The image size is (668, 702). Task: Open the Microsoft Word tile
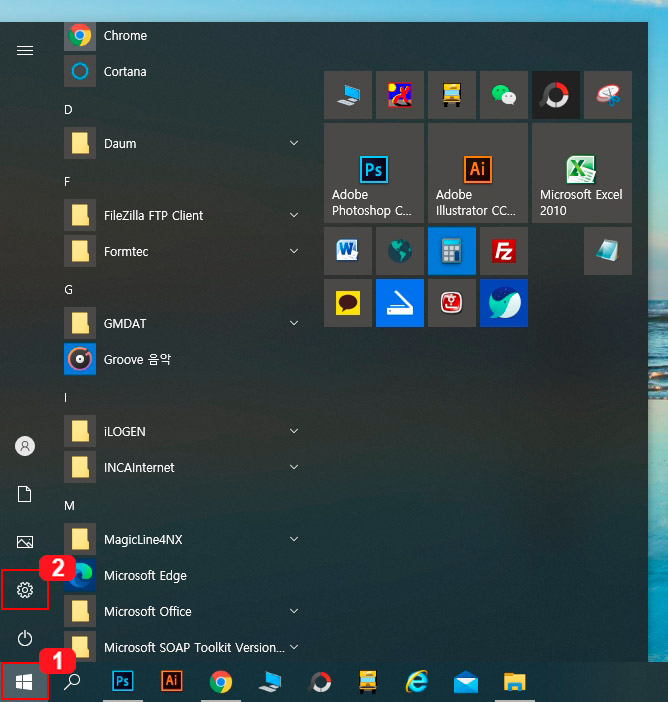click(348, 251)
